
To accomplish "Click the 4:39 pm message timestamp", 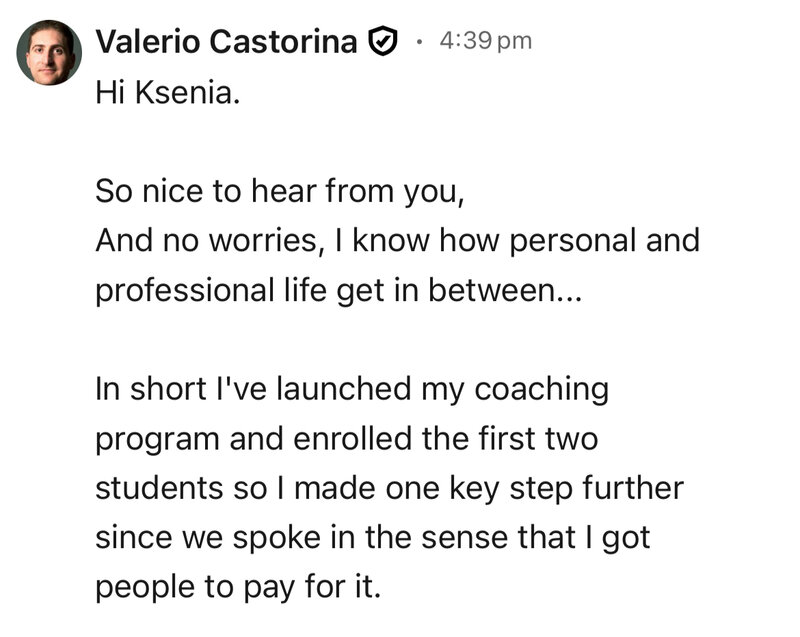I will [x=485, y=41].
